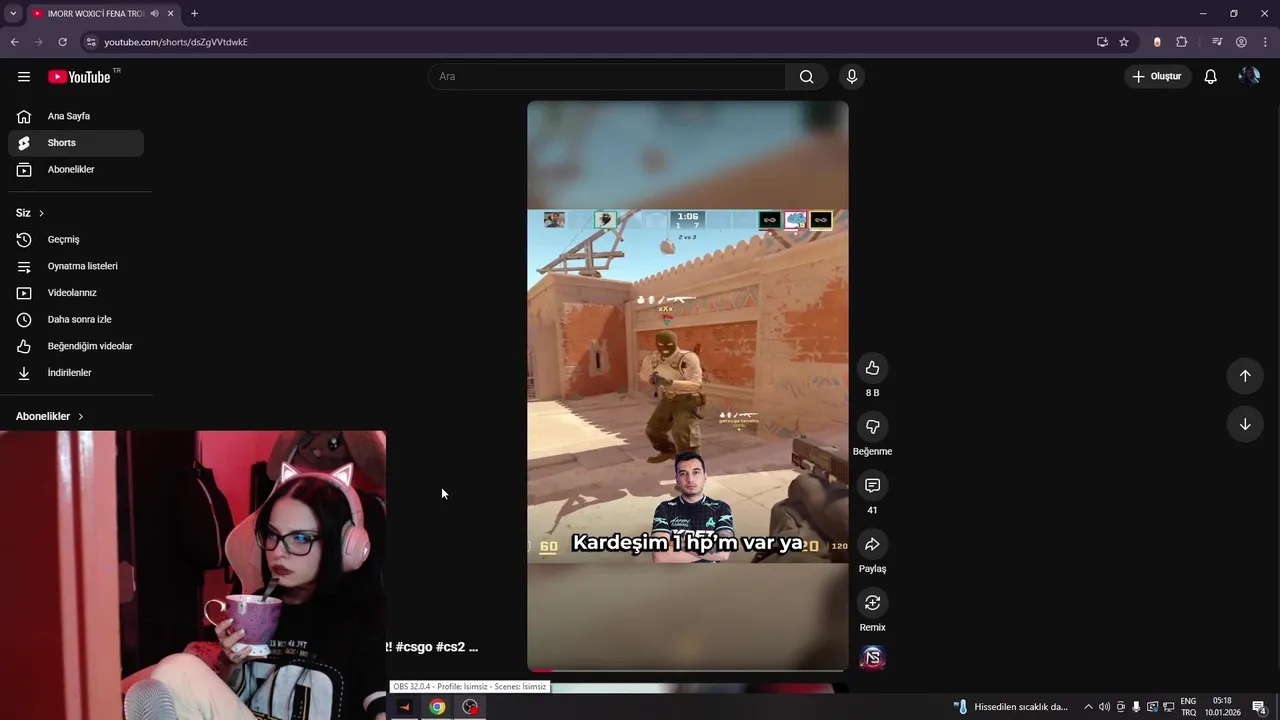Open Videolarınız page
This screenshot has height=720, width=1280.
(76, 293)
